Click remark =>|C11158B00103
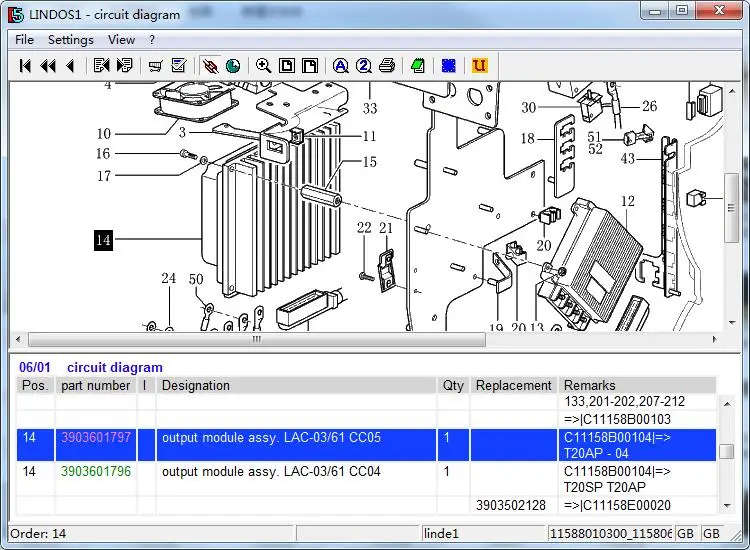 tap(618, 419)
